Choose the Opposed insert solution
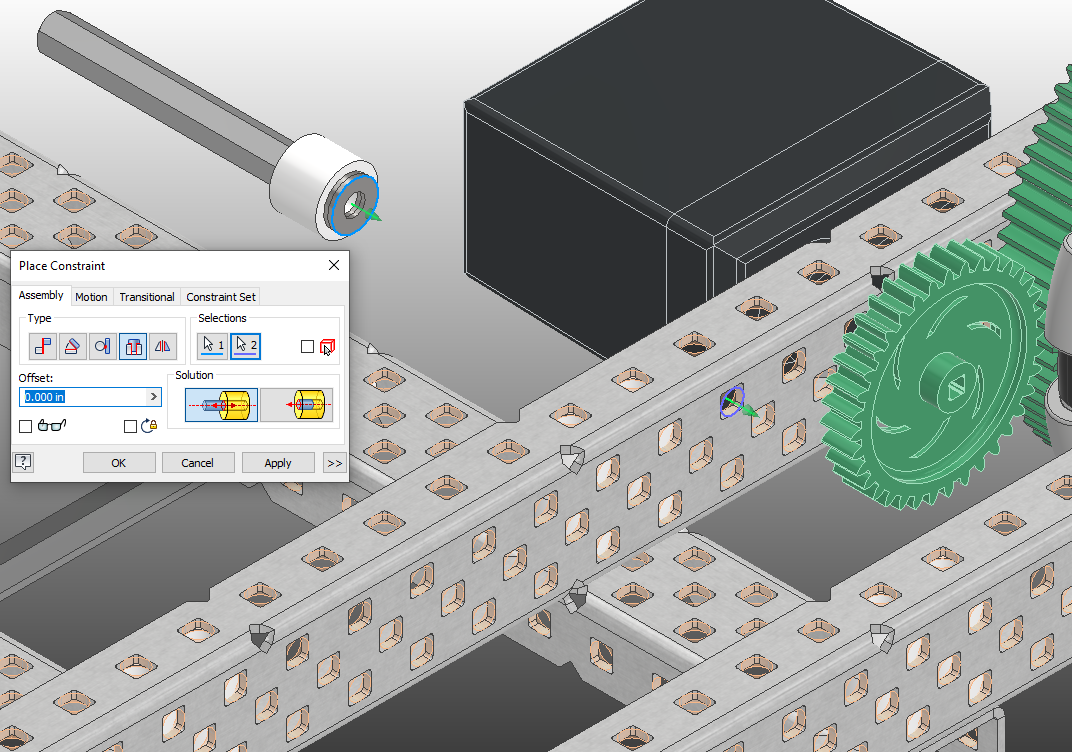The height and width of the screenshot is (752, 1072). pyautogui.click(x=222, y=405)
